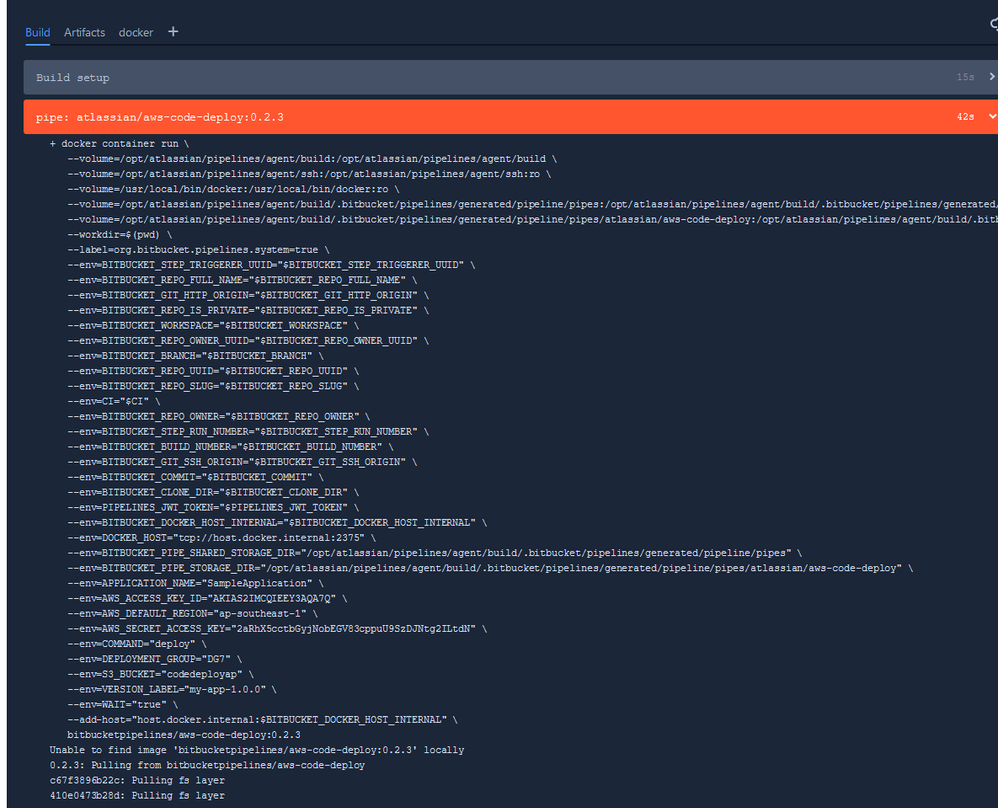Screen dimensions: 998x808
Task: Click the AWS_ACCESS_KEY_ID log line
Action: pyautogui.click(x=207, y=599)
